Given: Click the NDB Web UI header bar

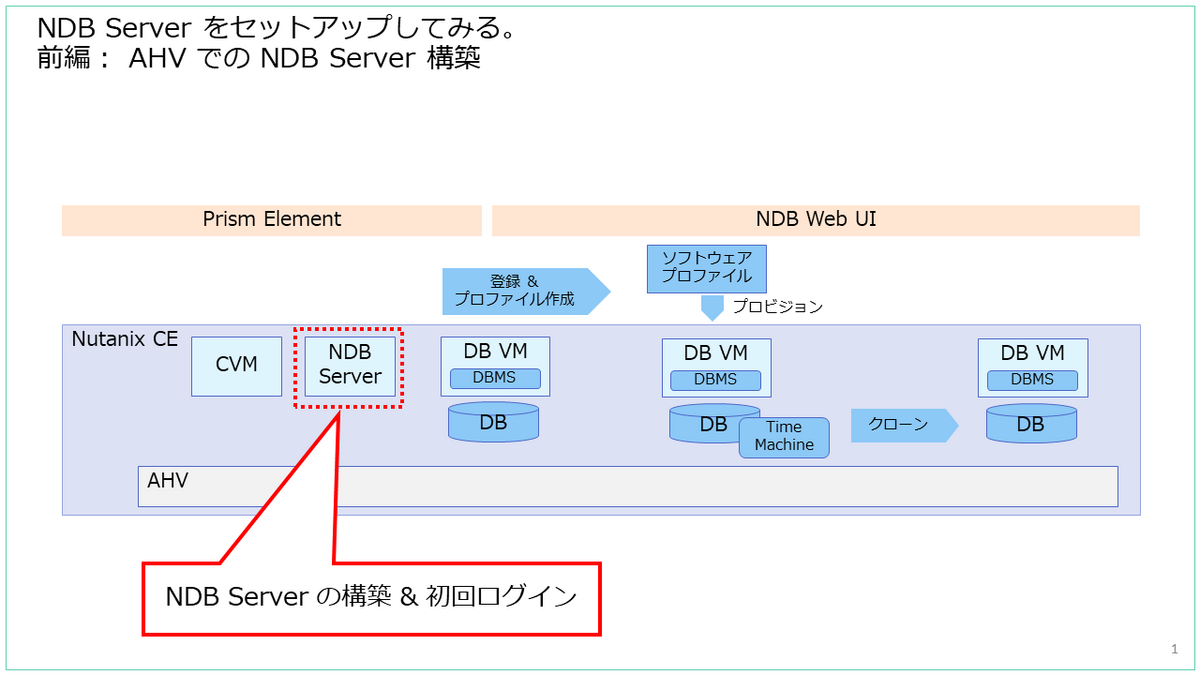Looking at the screenshot, I should [x=816, y=220].
